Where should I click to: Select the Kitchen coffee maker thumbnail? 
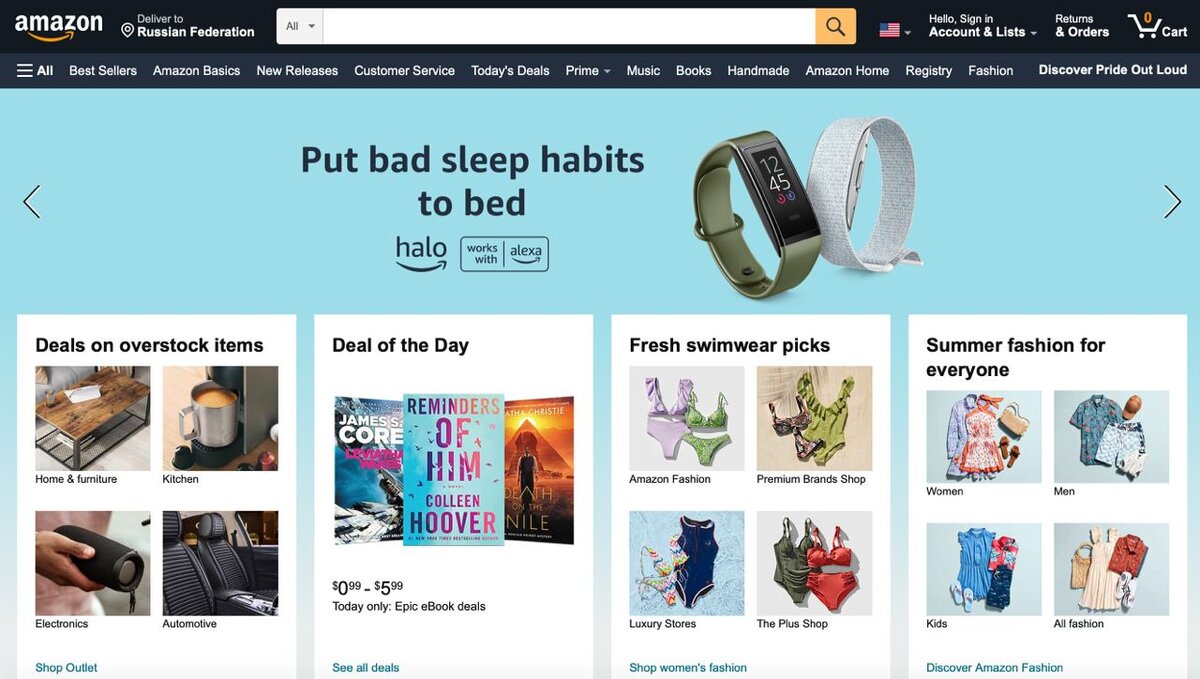(x=221, y=418)
